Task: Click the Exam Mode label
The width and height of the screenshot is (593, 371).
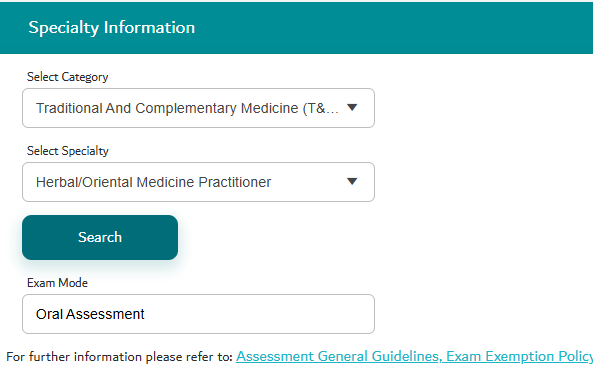Action: [x=57, y=283]
